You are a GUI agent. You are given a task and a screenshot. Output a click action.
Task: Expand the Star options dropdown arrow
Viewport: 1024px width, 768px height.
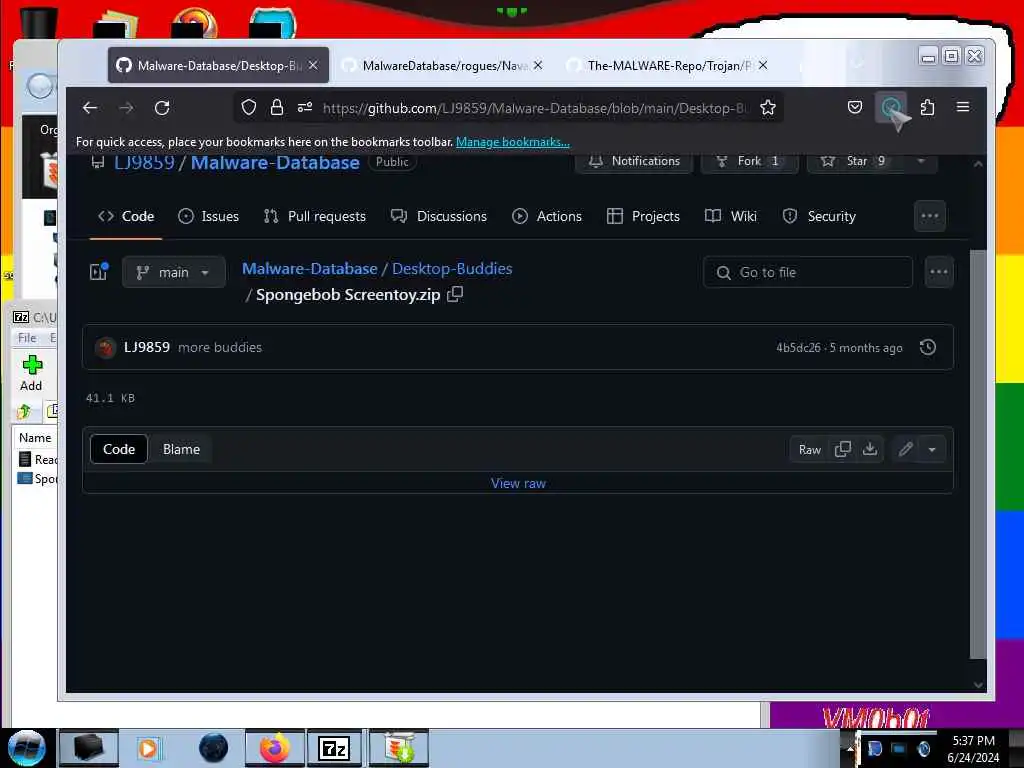(921, 161)
